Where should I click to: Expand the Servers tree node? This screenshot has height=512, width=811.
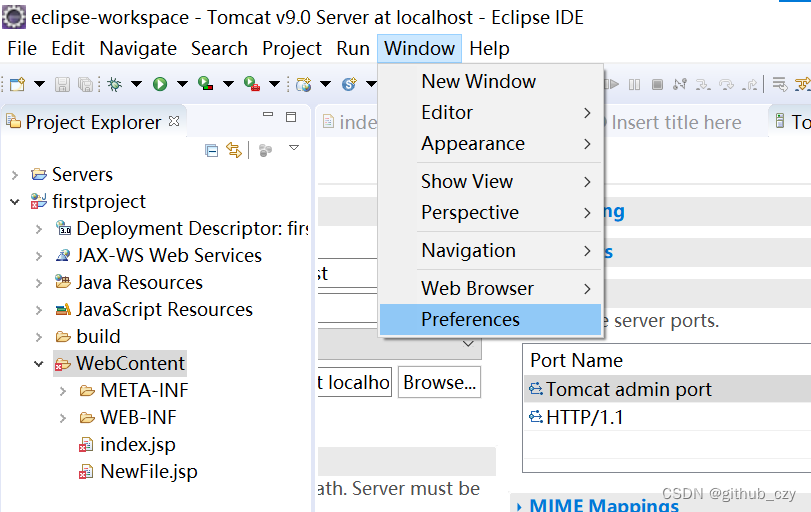click(15, 175)
